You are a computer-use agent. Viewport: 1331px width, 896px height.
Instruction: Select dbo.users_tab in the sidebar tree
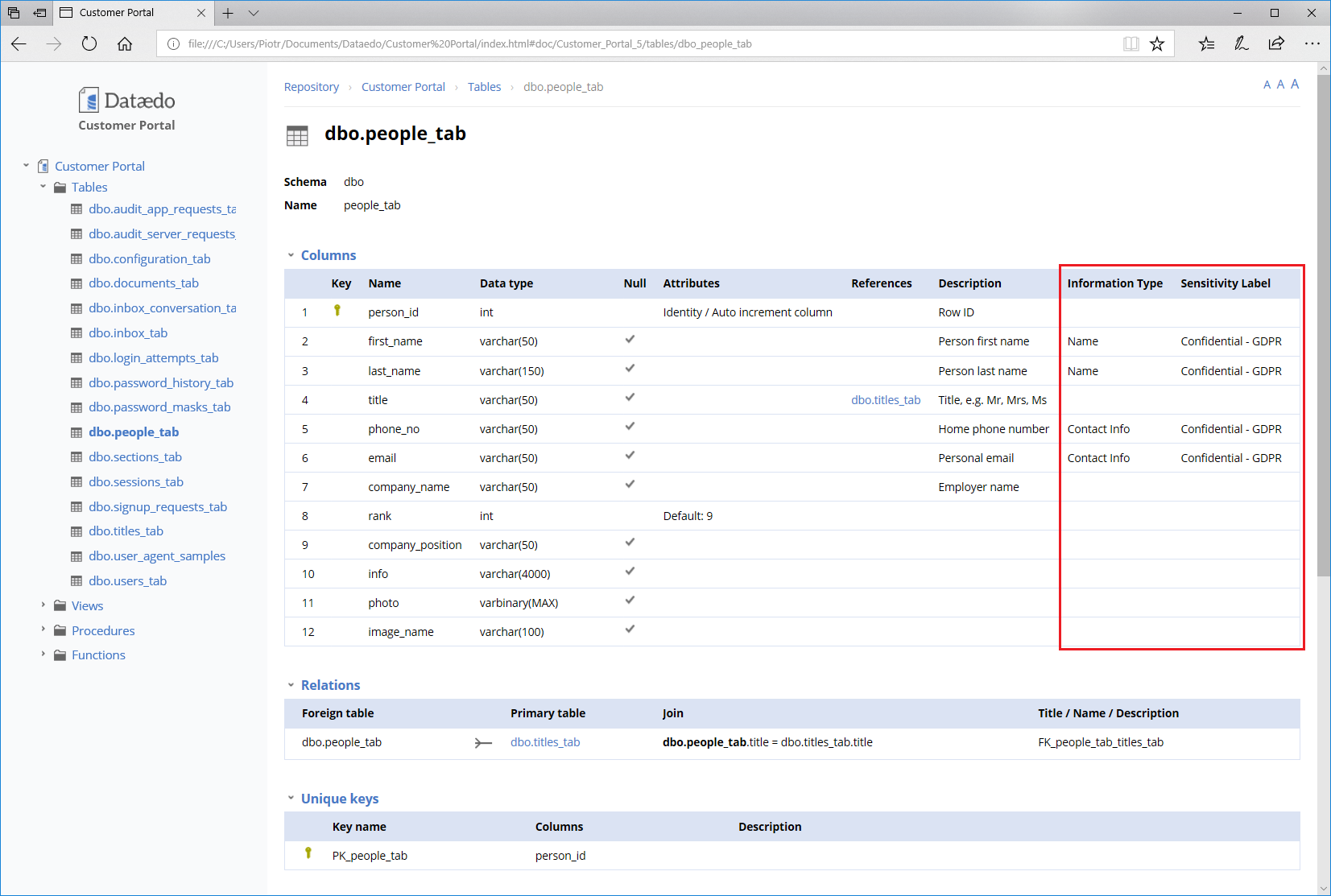[128, 580]
